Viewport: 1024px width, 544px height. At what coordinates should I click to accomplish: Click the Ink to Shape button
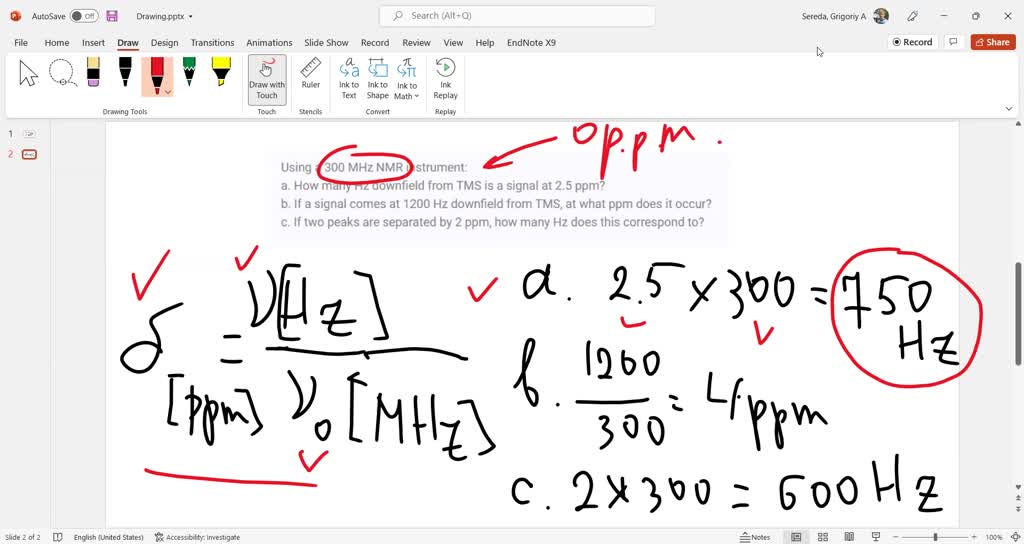tap(377, 79)
